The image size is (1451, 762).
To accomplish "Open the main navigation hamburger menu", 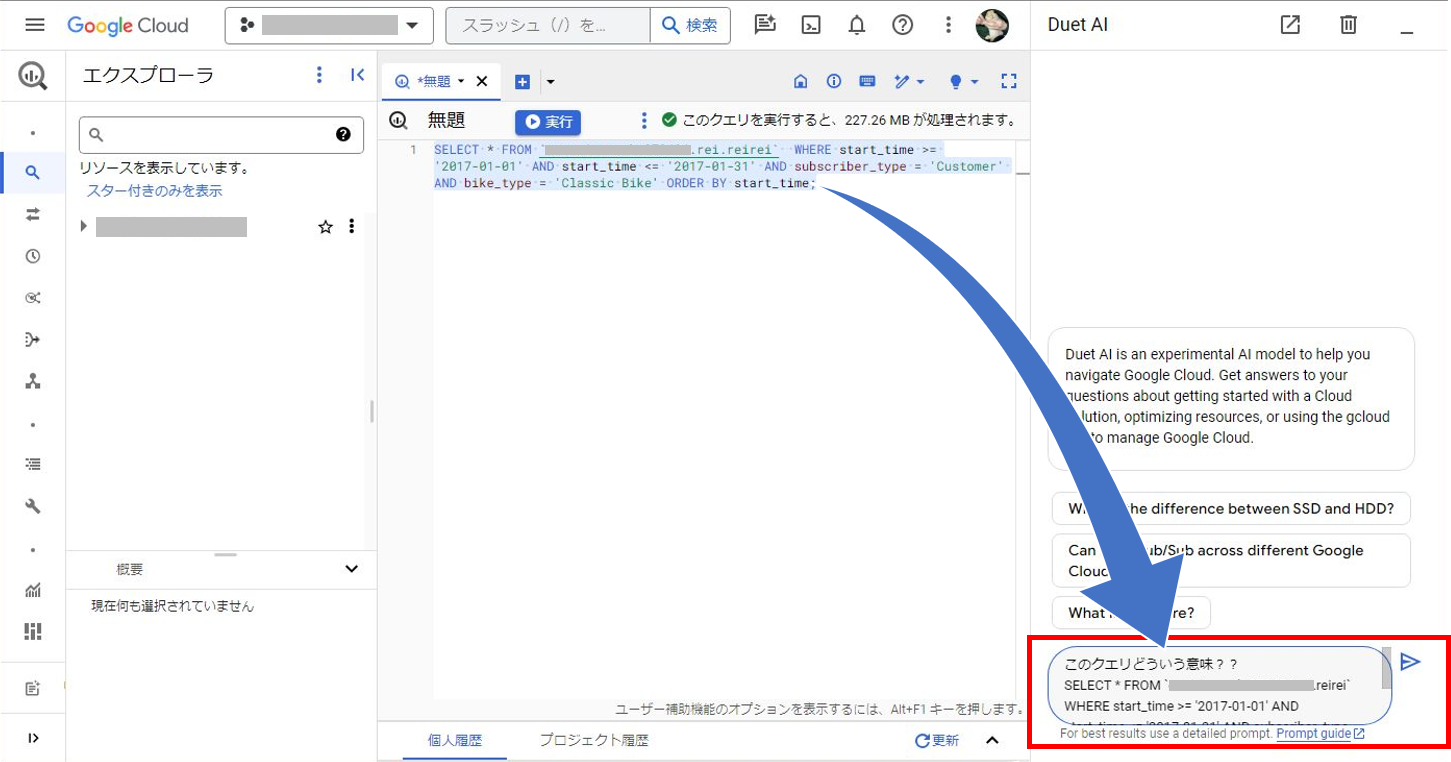I will pyautogui.click(x=35, y=25).
